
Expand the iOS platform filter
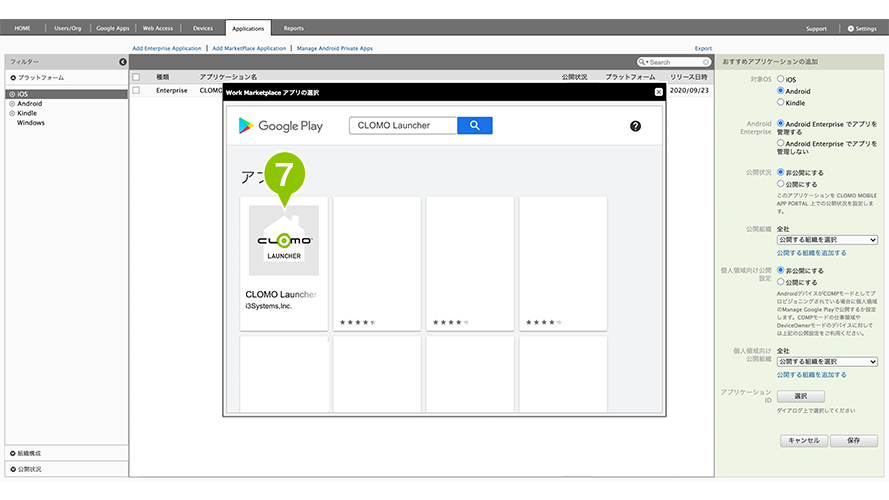[x=12, y=94]
